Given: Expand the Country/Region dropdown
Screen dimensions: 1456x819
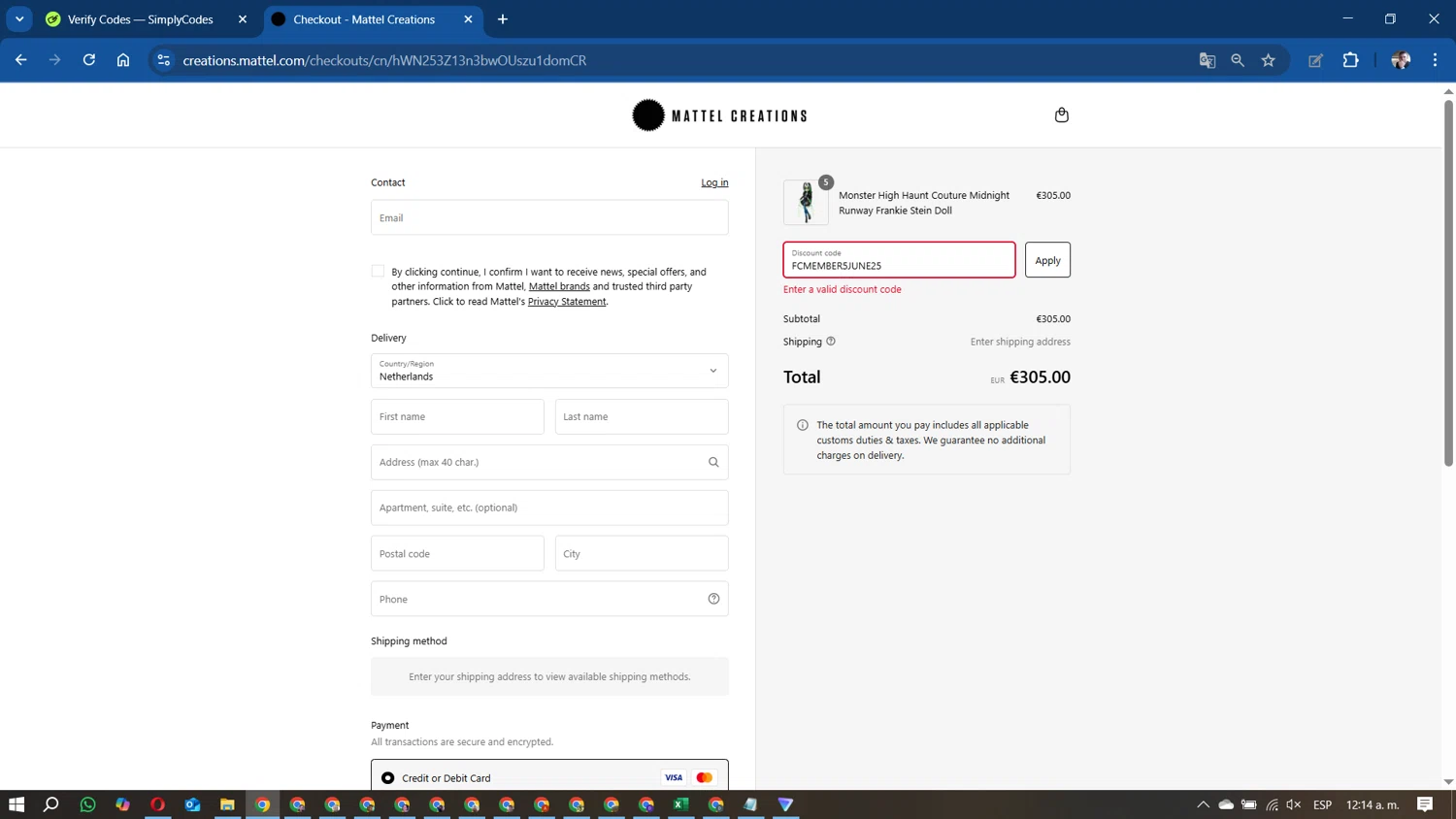Looking at the screenshot, I should click(x=549, y=371).
